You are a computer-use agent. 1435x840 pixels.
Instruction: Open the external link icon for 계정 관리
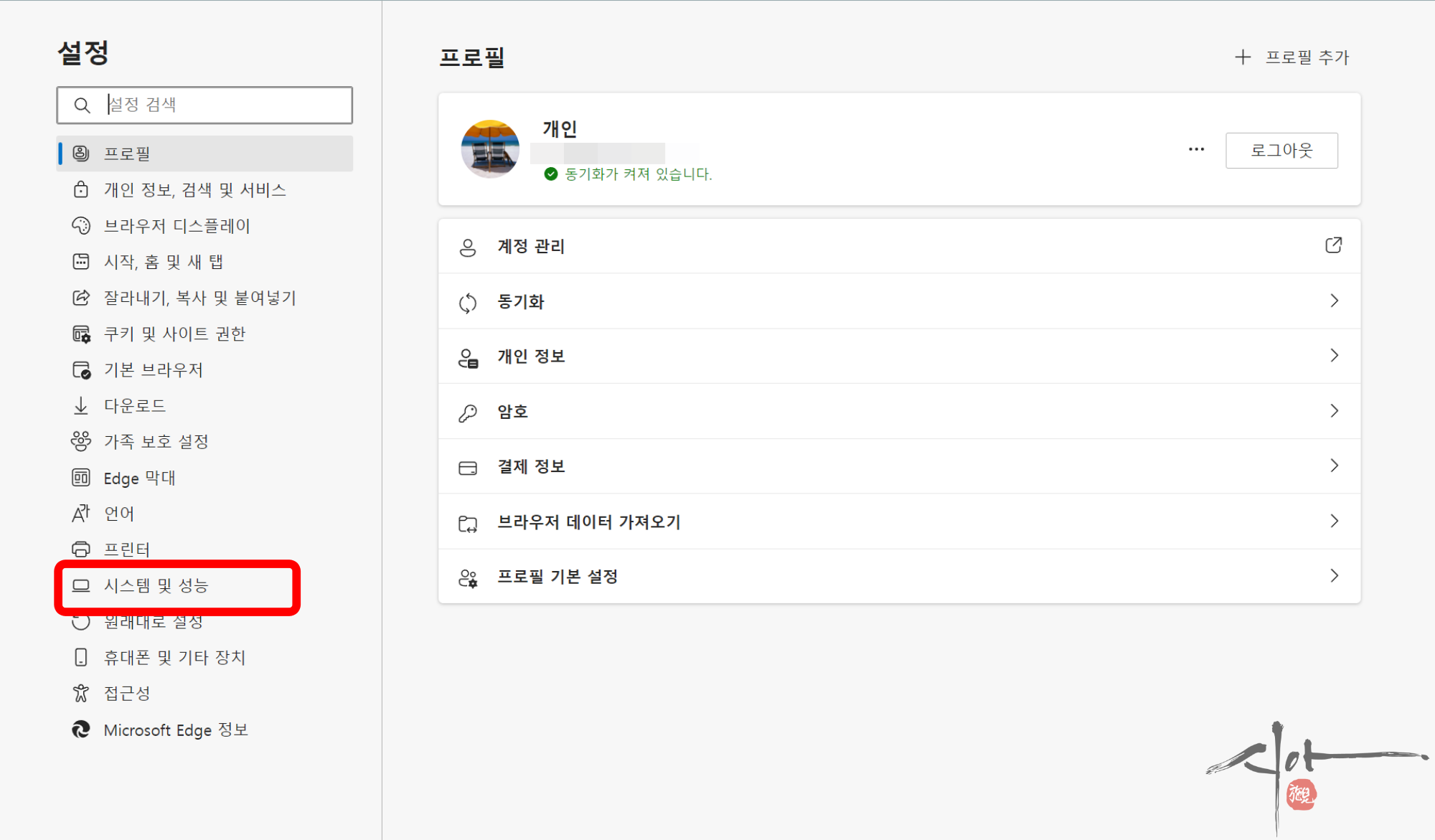click(1333, 245)
